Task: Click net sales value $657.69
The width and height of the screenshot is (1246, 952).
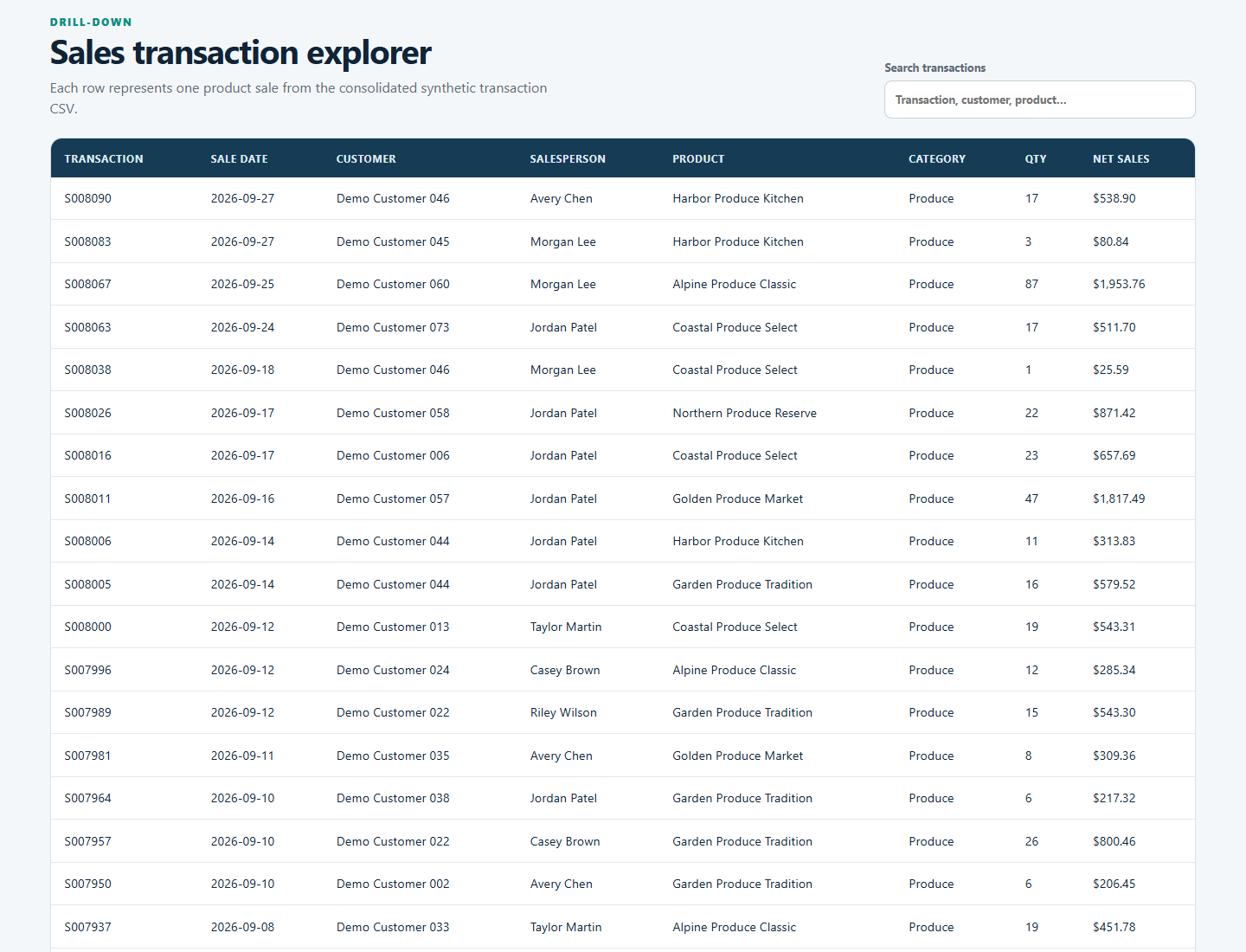Action: pyautogui.click(x=1114, y=455)
